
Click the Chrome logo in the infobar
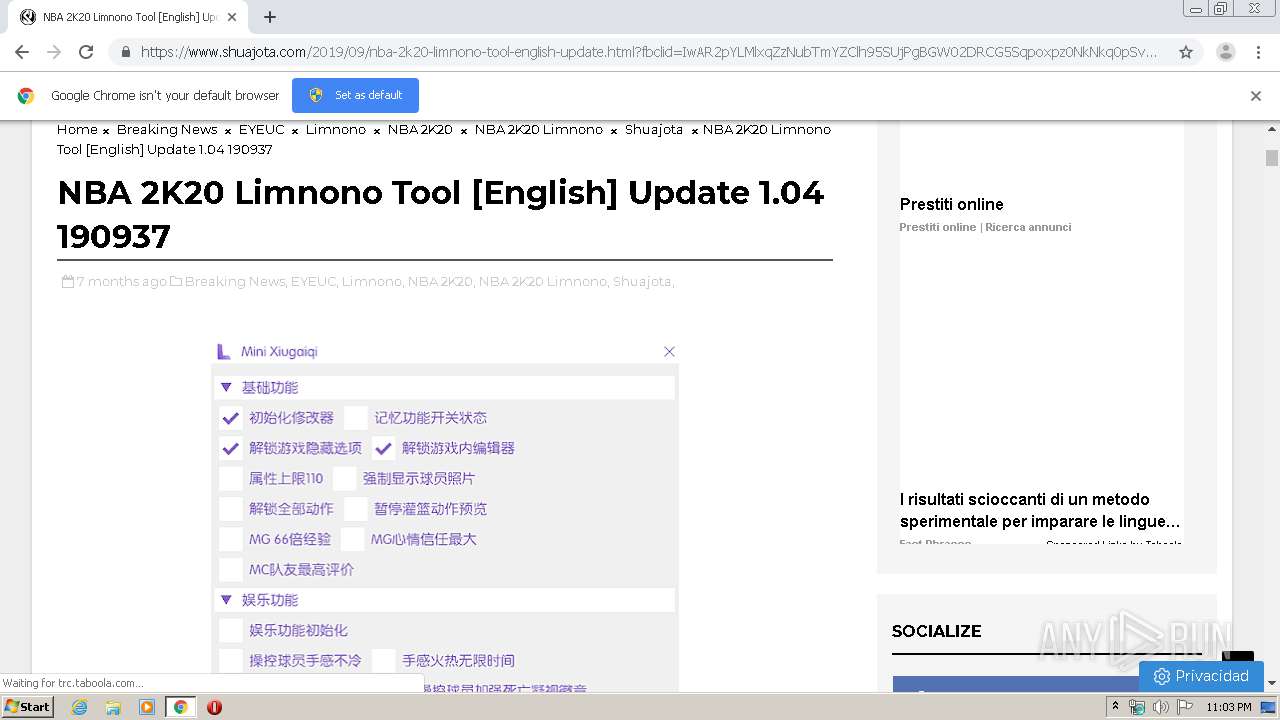26,96
